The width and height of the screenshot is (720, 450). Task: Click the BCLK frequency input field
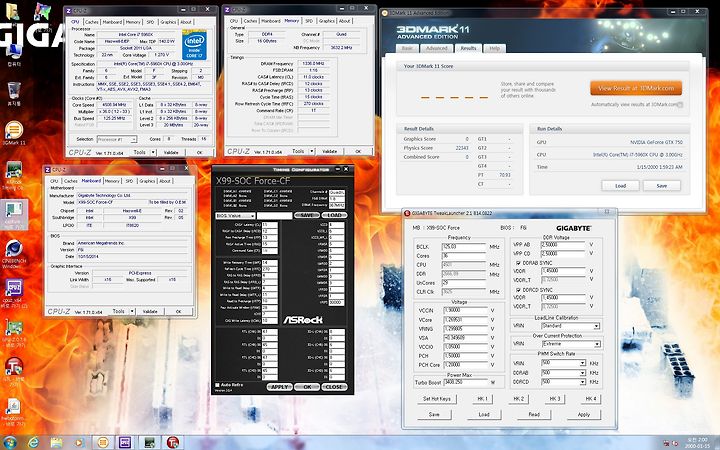(x=464, y=247)
